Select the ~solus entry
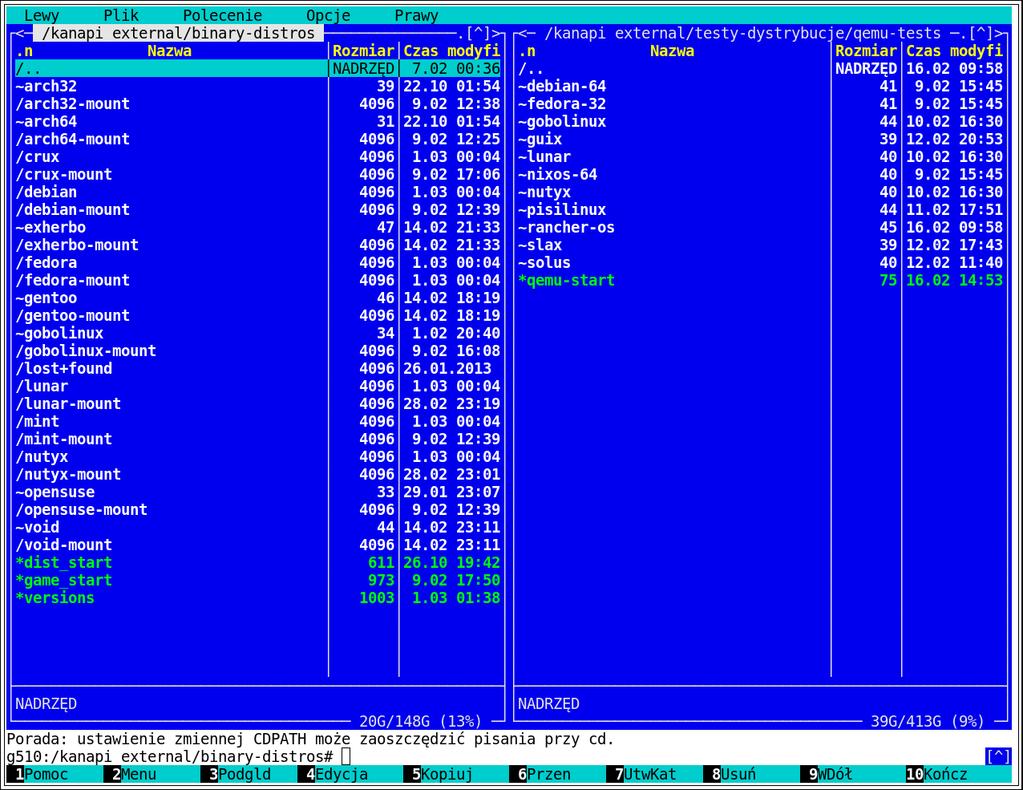The width and height of the screenshot is (1023, 790). pyautogui.click(x=760, y=262)
